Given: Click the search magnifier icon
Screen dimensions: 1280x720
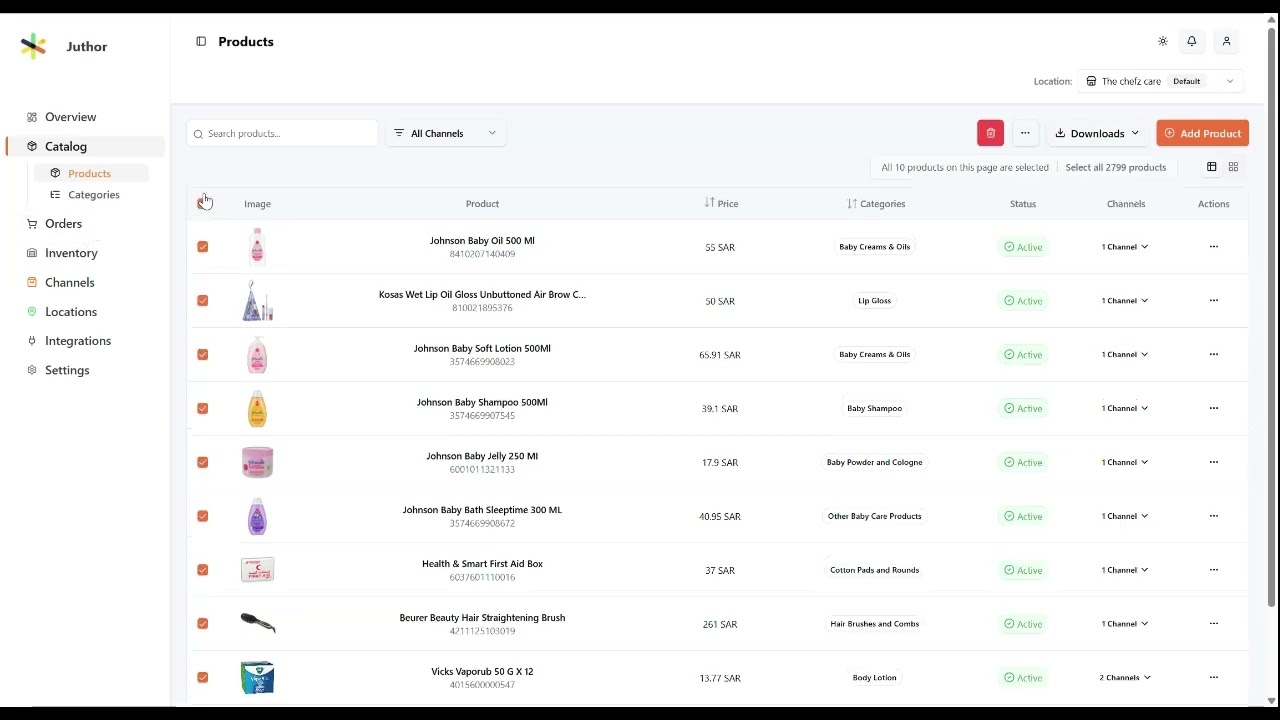Looking at the screenshot, I should 198,134.
